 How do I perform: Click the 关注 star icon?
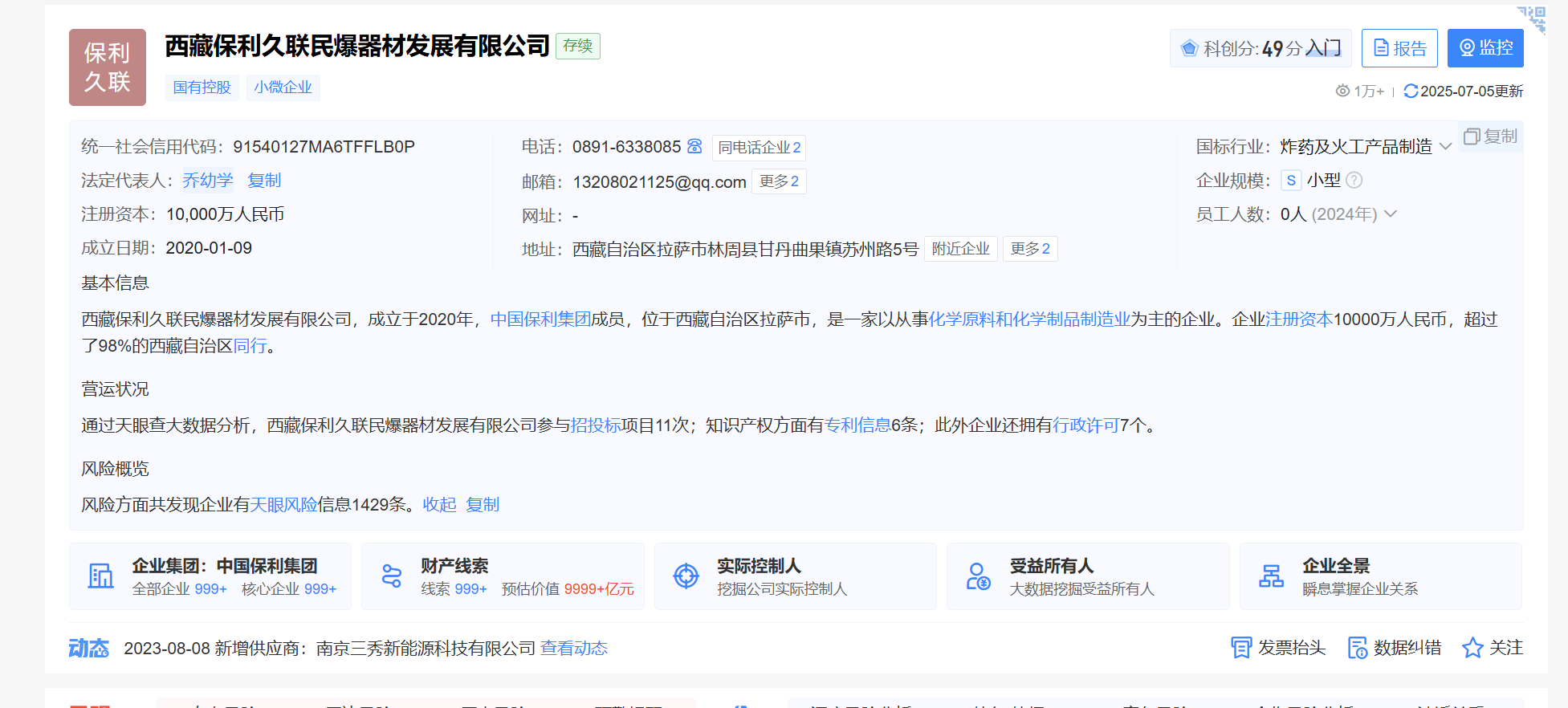[1472, 648]
